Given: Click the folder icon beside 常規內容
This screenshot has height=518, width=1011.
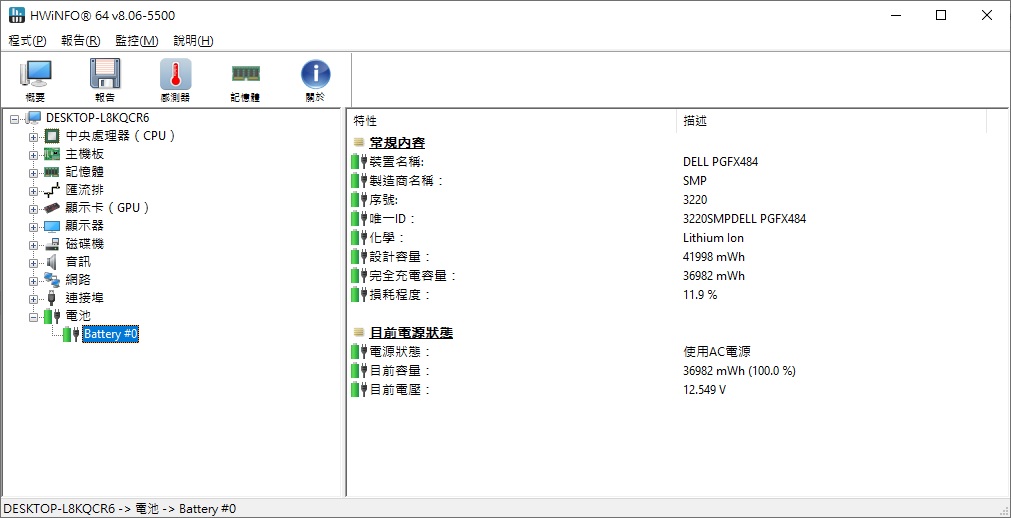Looking at the screenshot, I should (x=359, y=143).
